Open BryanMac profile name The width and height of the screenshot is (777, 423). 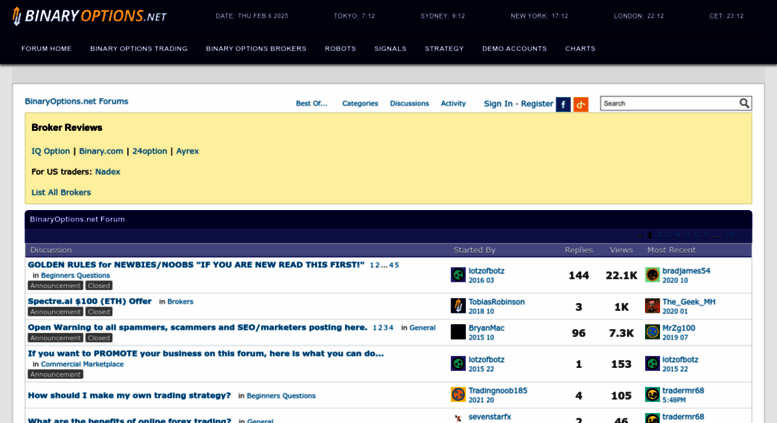487,328
